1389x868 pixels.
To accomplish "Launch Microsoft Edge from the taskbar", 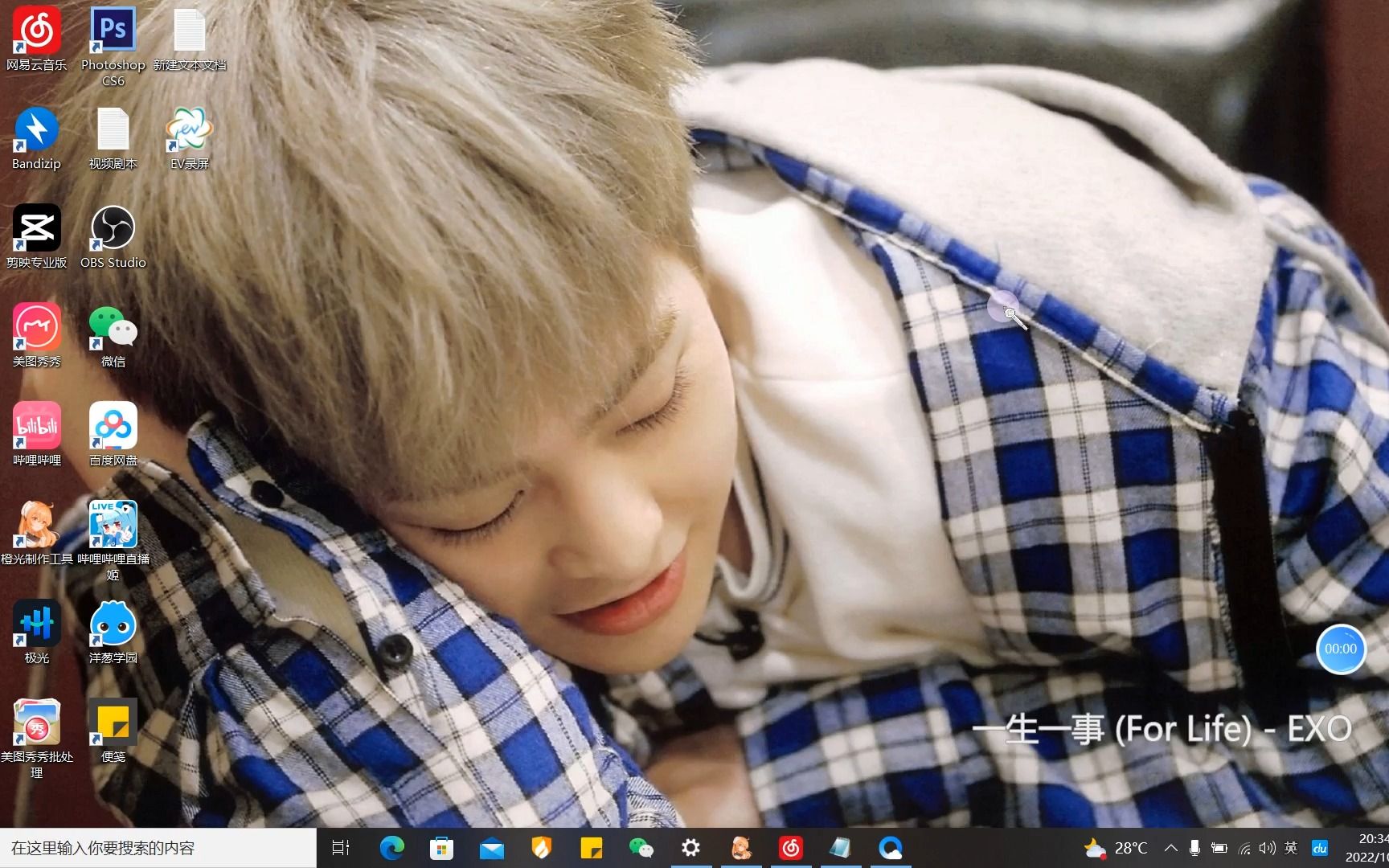I will [391, 848].
